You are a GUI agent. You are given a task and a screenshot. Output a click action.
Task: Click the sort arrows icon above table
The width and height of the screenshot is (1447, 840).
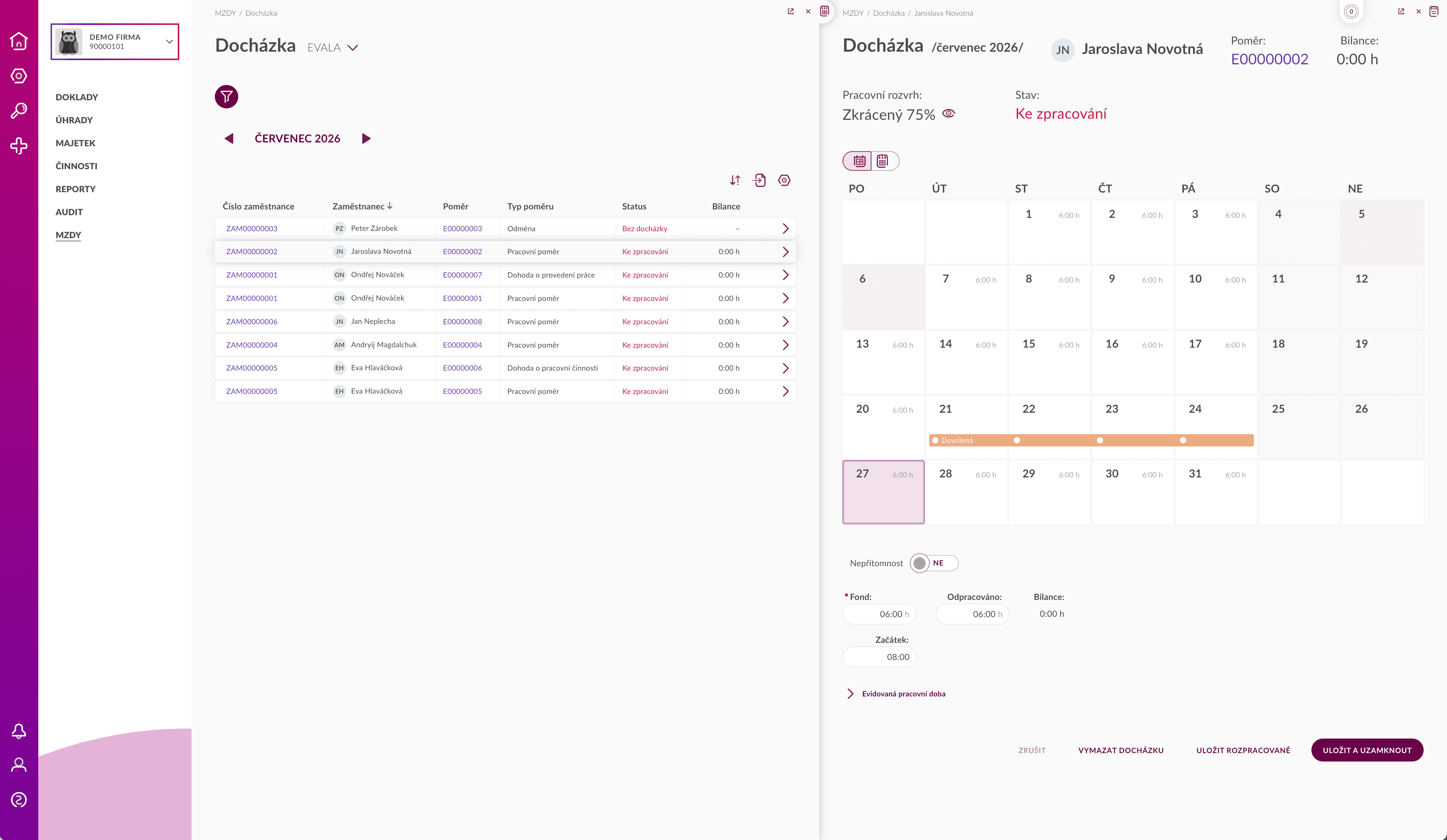pyautogui.click(x=735, y=180)
